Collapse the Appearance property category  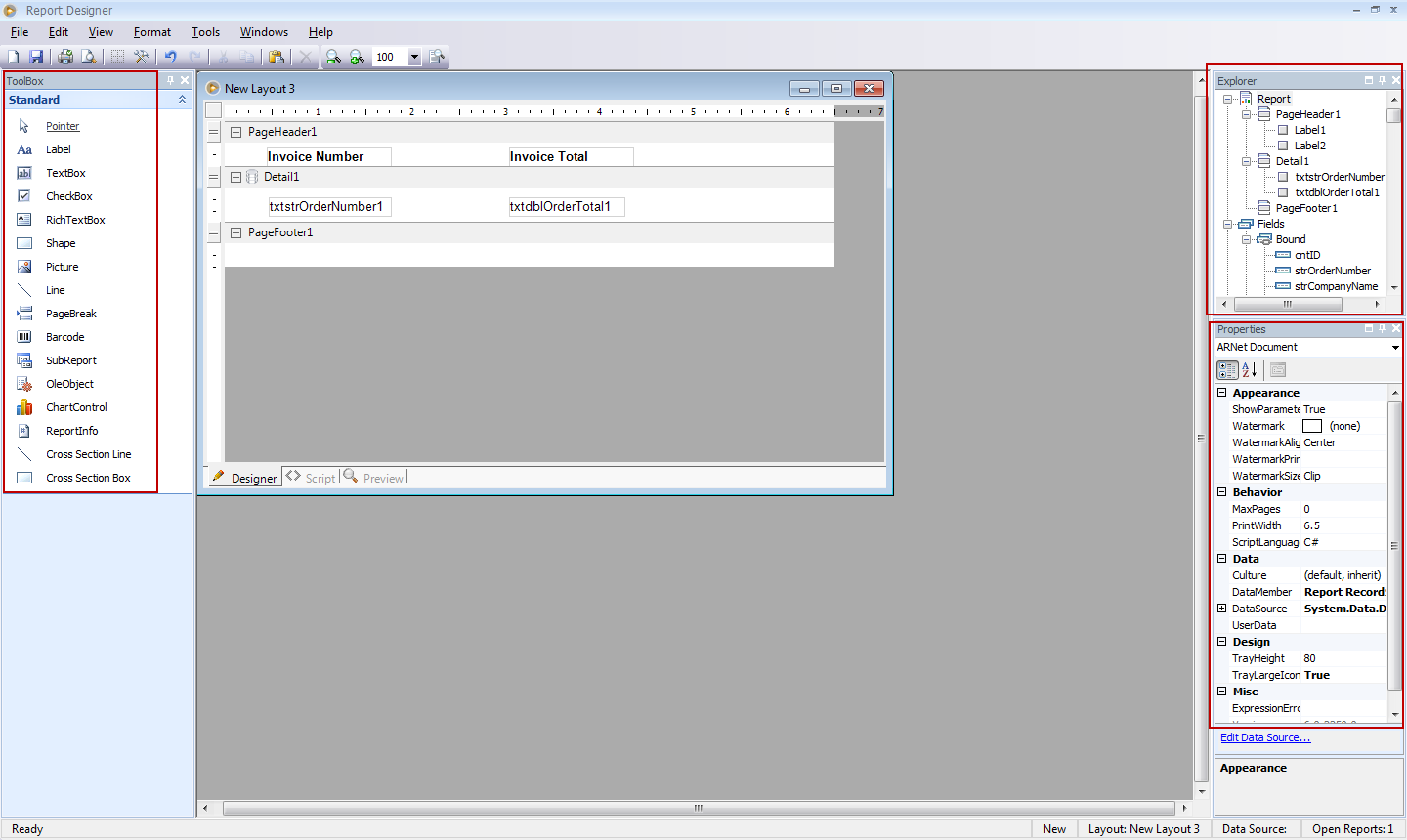click(1221, 393)
